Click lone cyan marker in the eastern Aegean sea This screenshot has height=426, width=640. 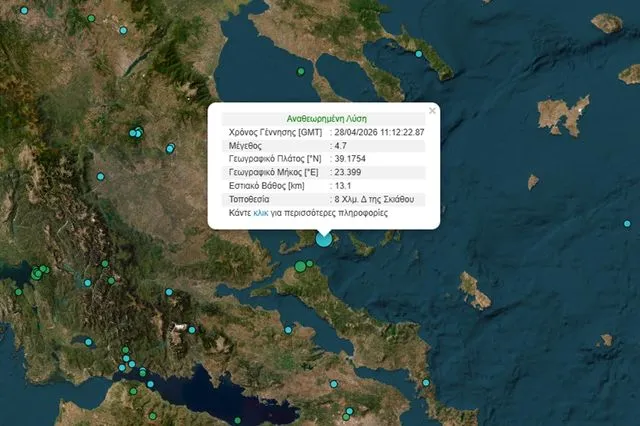point(627,224)
